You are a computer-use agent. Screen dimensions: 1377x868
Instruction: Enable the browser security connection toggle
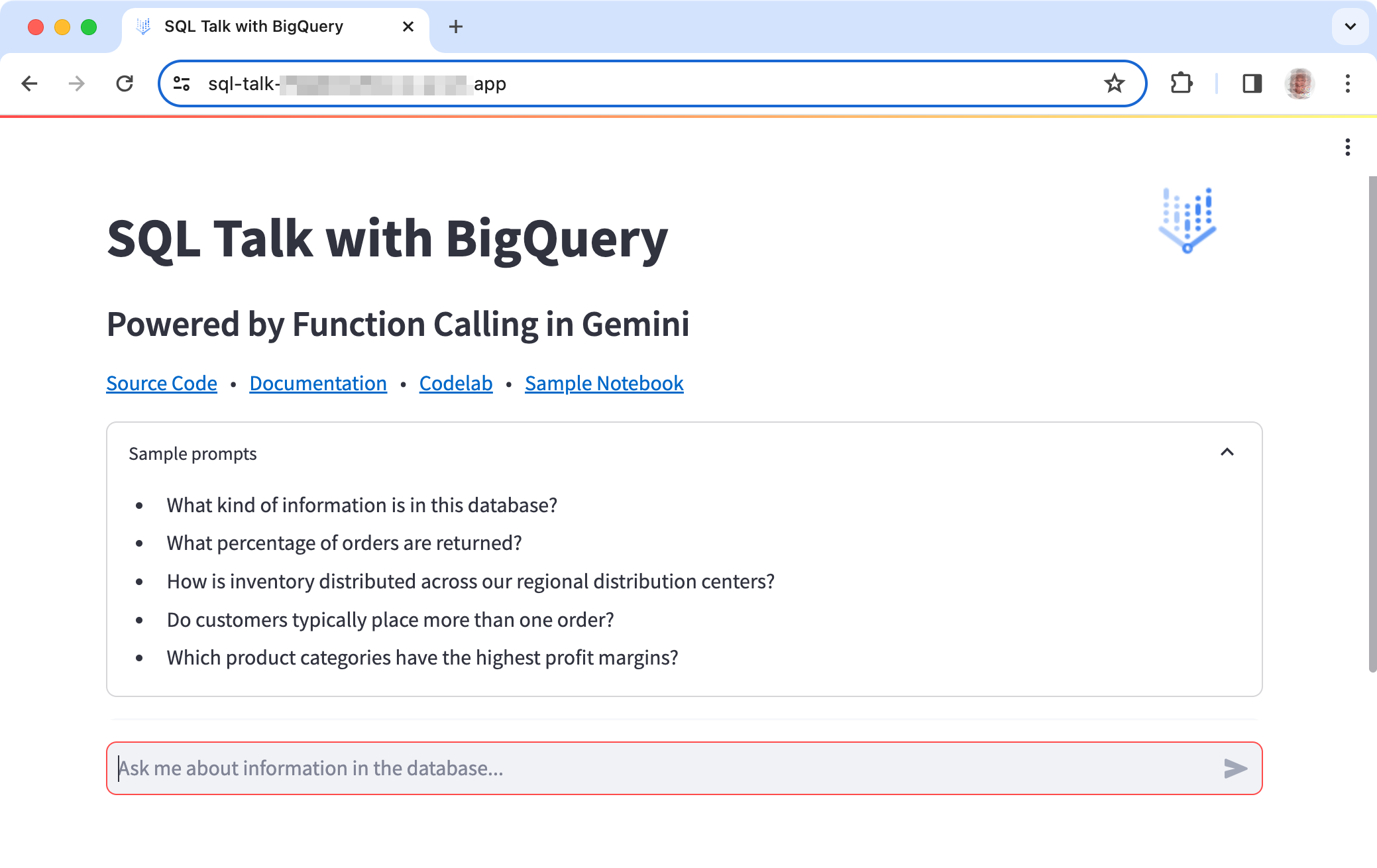[183, 84]
